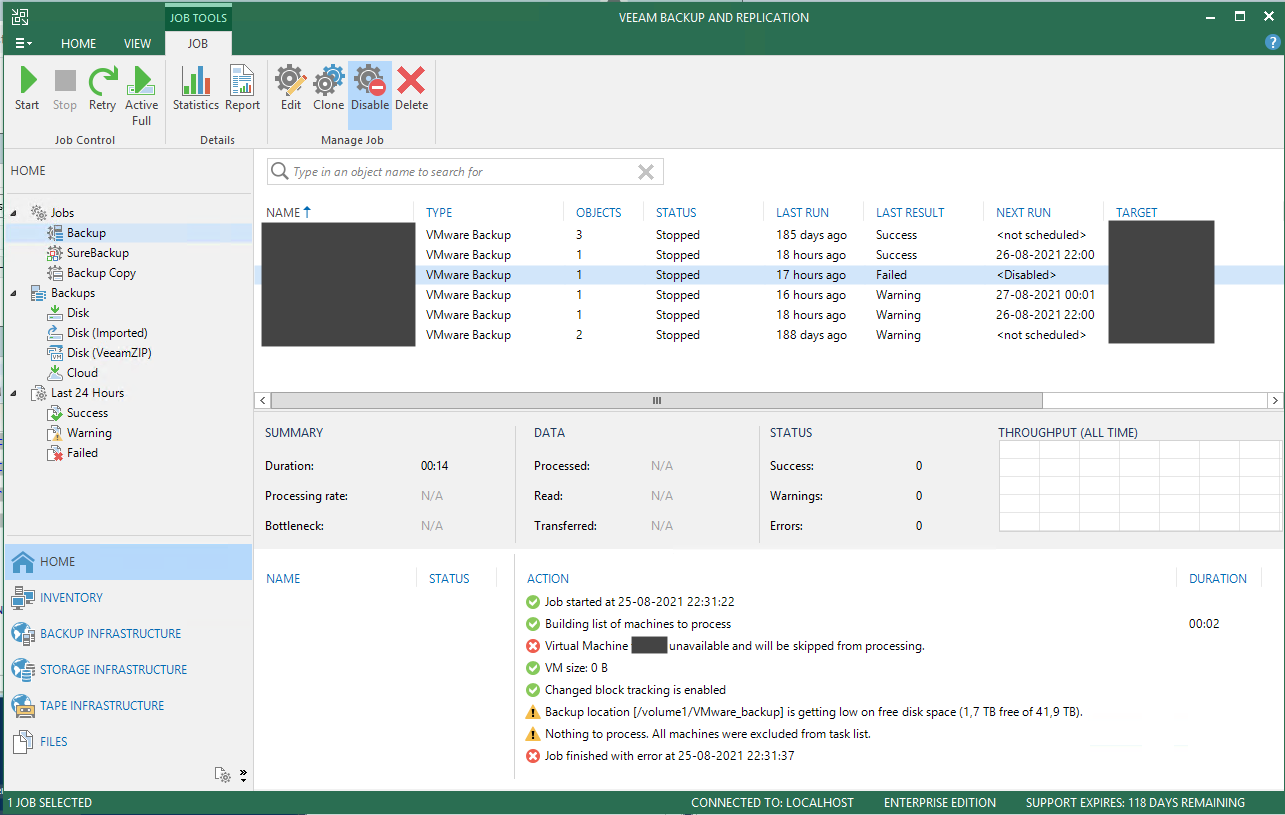Run an Active Full backup
The image size is (1285, 815).
pyautogui.click(x=141, y=95)
